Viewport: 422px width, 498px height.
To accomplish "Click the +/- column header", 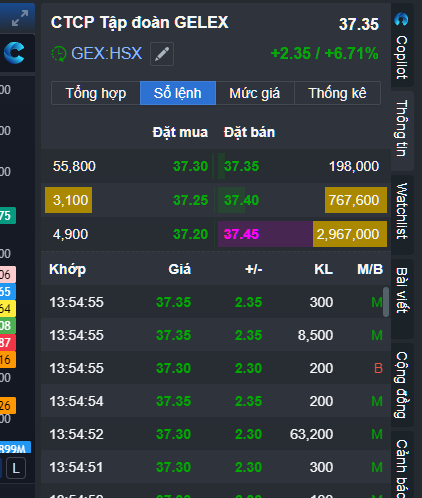I will point(253,269).
